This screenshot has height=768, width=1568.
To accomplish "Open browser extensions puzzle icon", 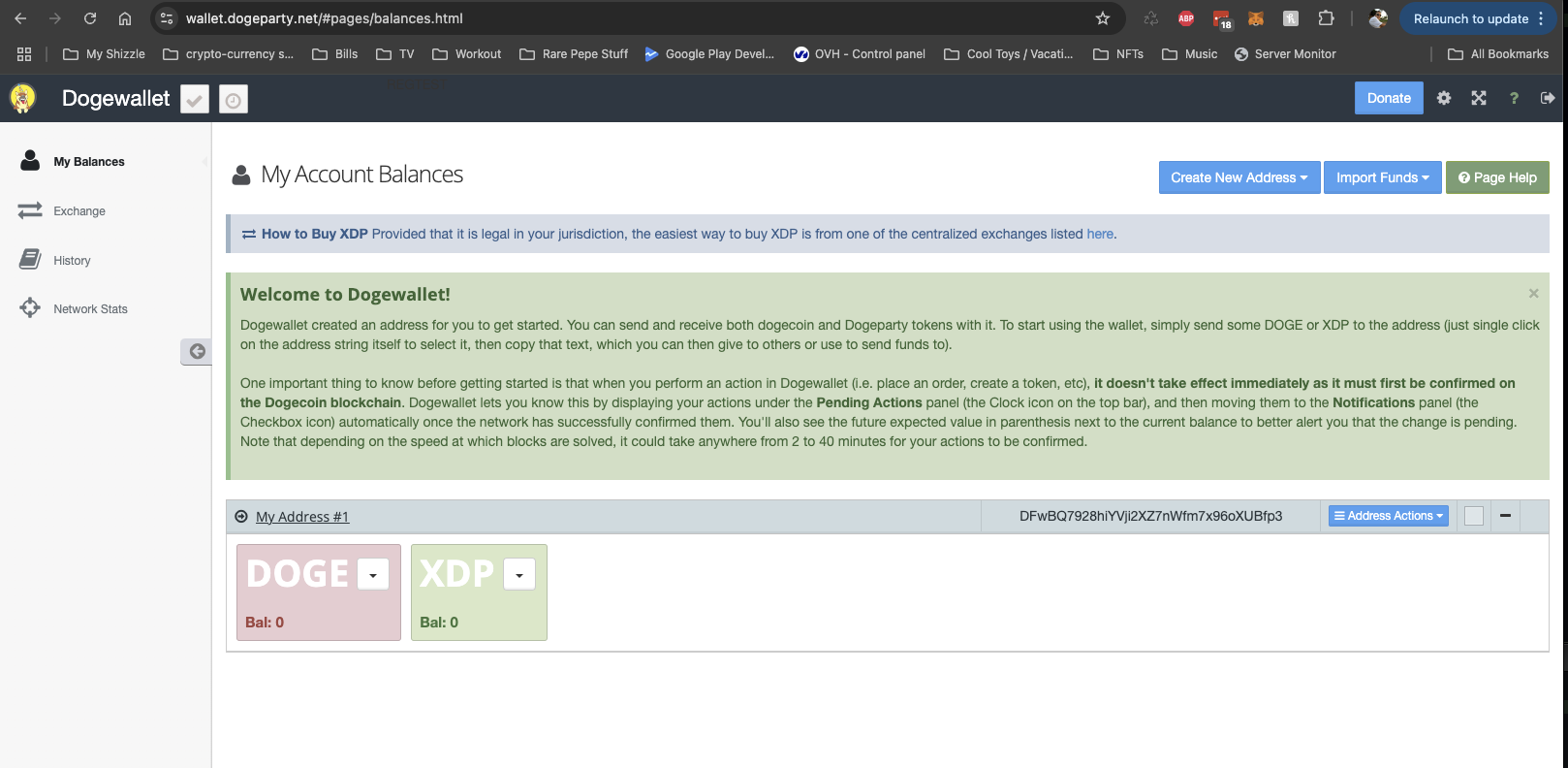I will pos(1326,18).
